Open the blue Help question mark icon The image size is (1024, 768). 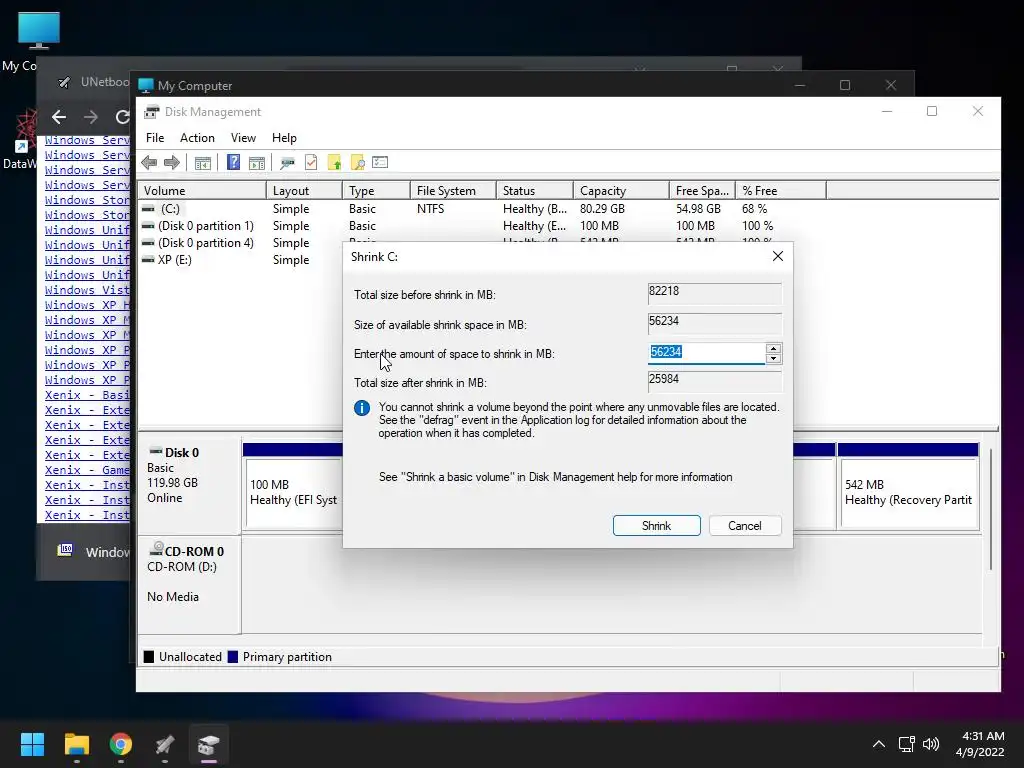pos(233,163)
